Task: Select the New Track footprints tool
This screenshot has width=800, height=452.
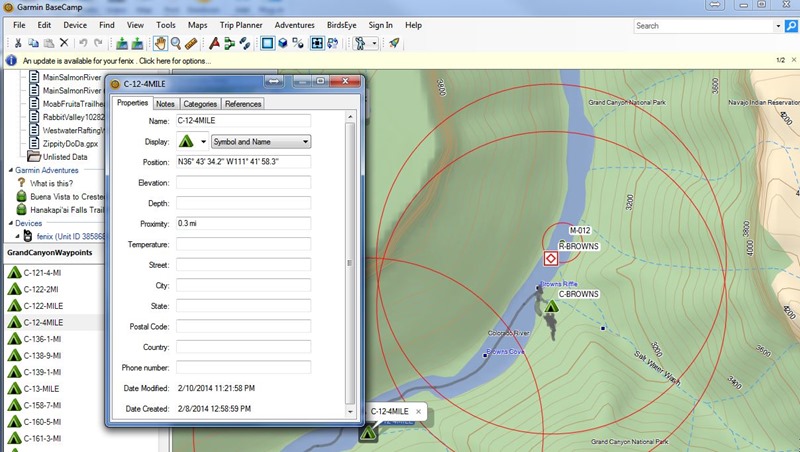Action: [x=245, y=43]
